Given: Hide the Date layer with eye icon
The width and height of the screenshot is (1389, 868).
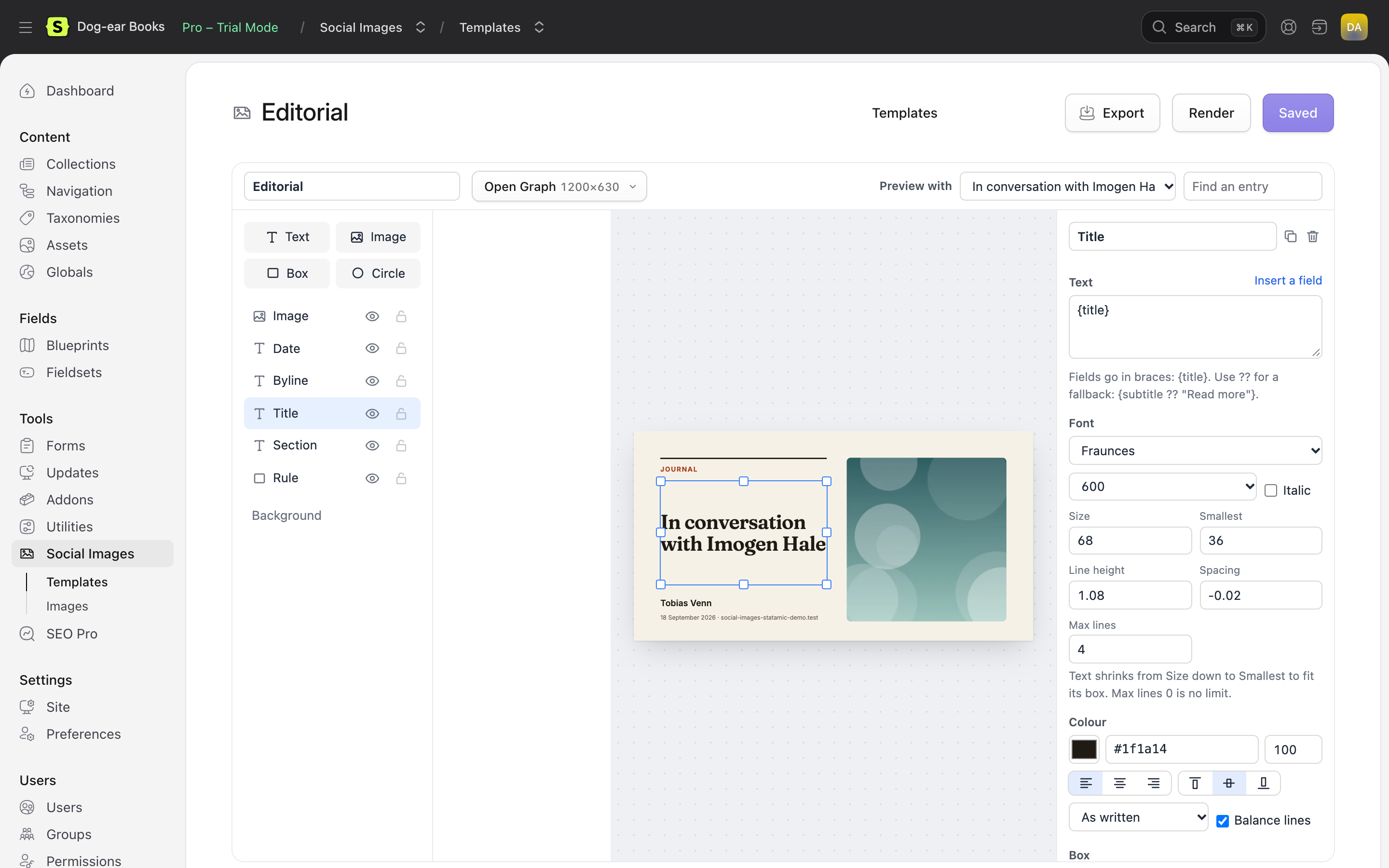Looking at the screenshot, I should [372, 349].
